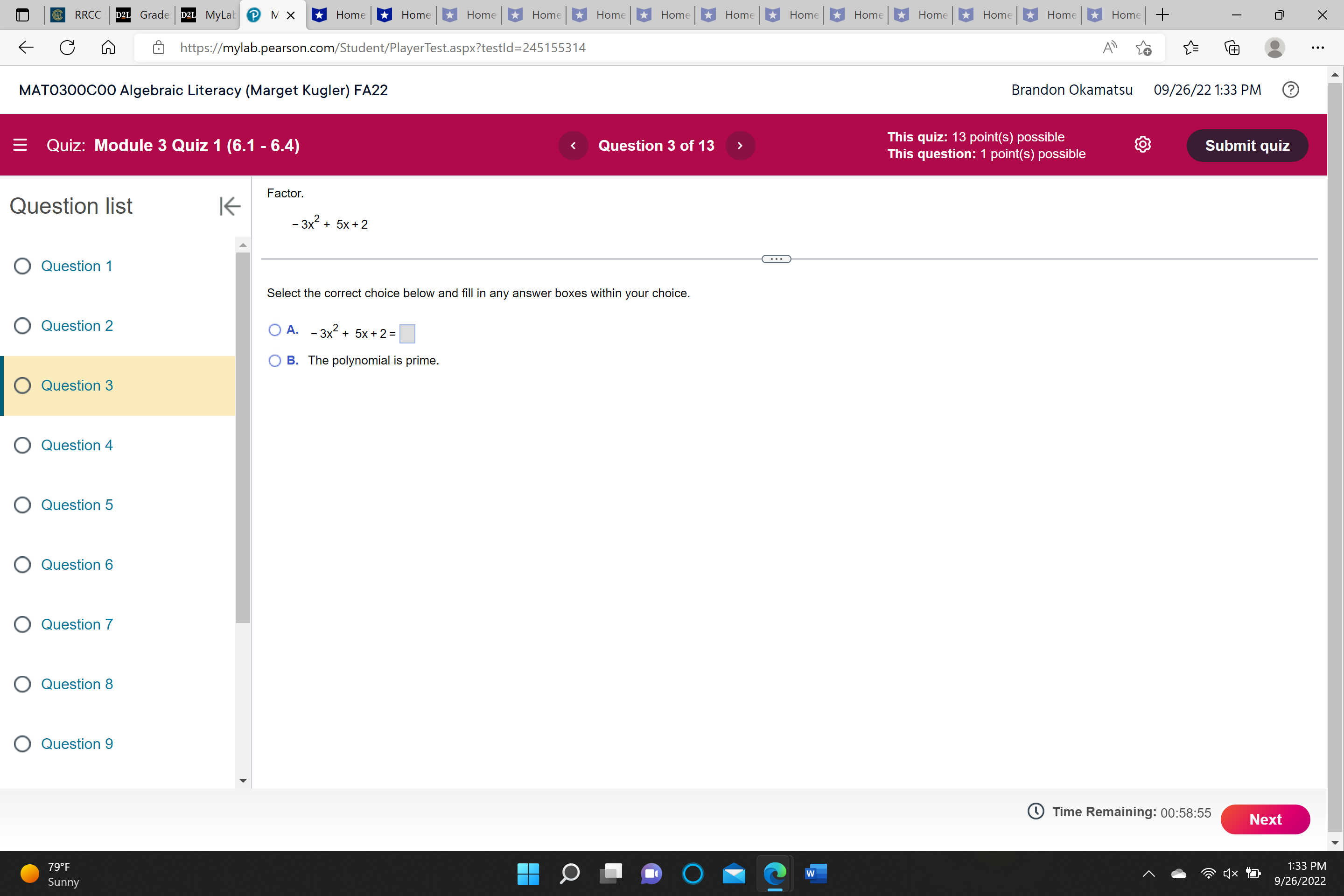Expand the ellipsis divider handle
The image size is (1344, 896).
pyautogui.click(x=776, y=259)
